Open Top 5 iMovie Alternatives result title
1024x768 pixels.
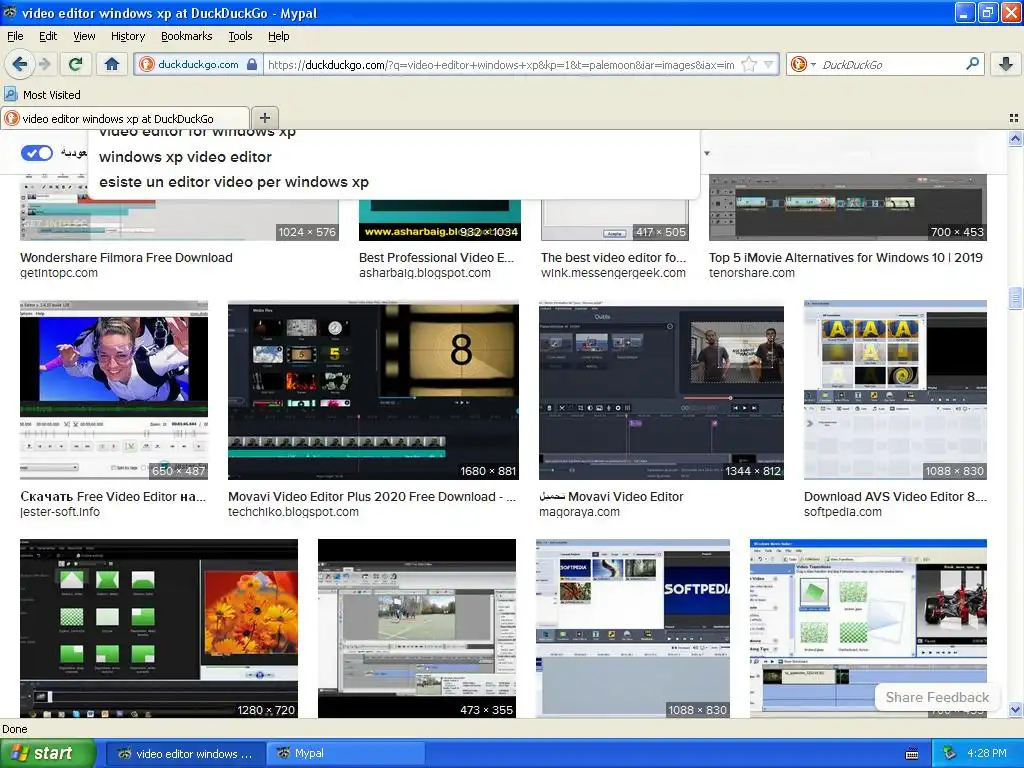pos(846,257)
